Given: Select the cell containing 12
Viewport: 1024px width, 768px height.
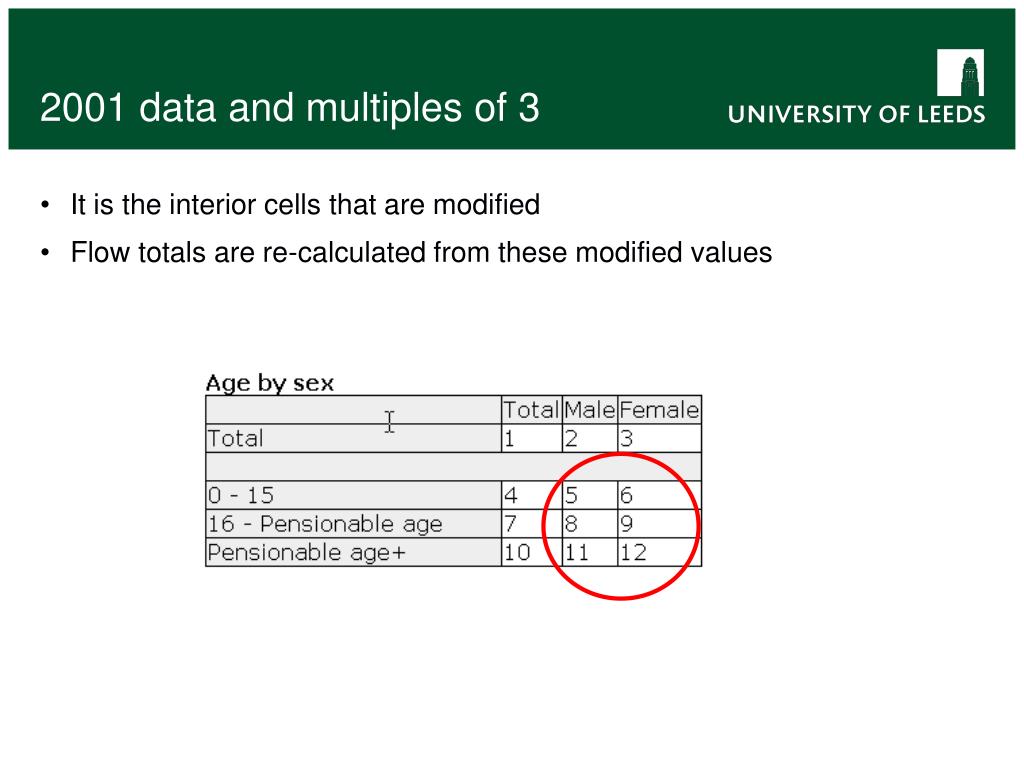Looking at the screenshot, I should 659,552.
